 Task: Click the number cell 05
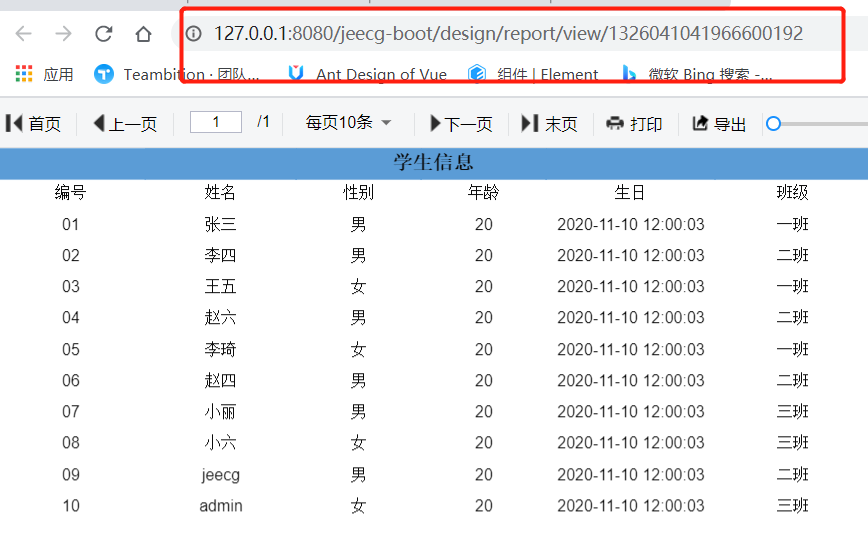(x=70, y=349)
